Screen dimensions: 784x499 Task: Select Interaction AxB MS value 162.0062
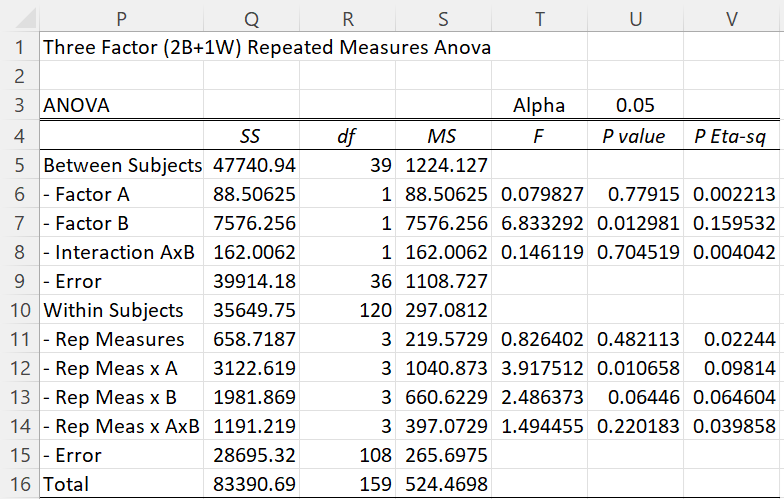444,252
